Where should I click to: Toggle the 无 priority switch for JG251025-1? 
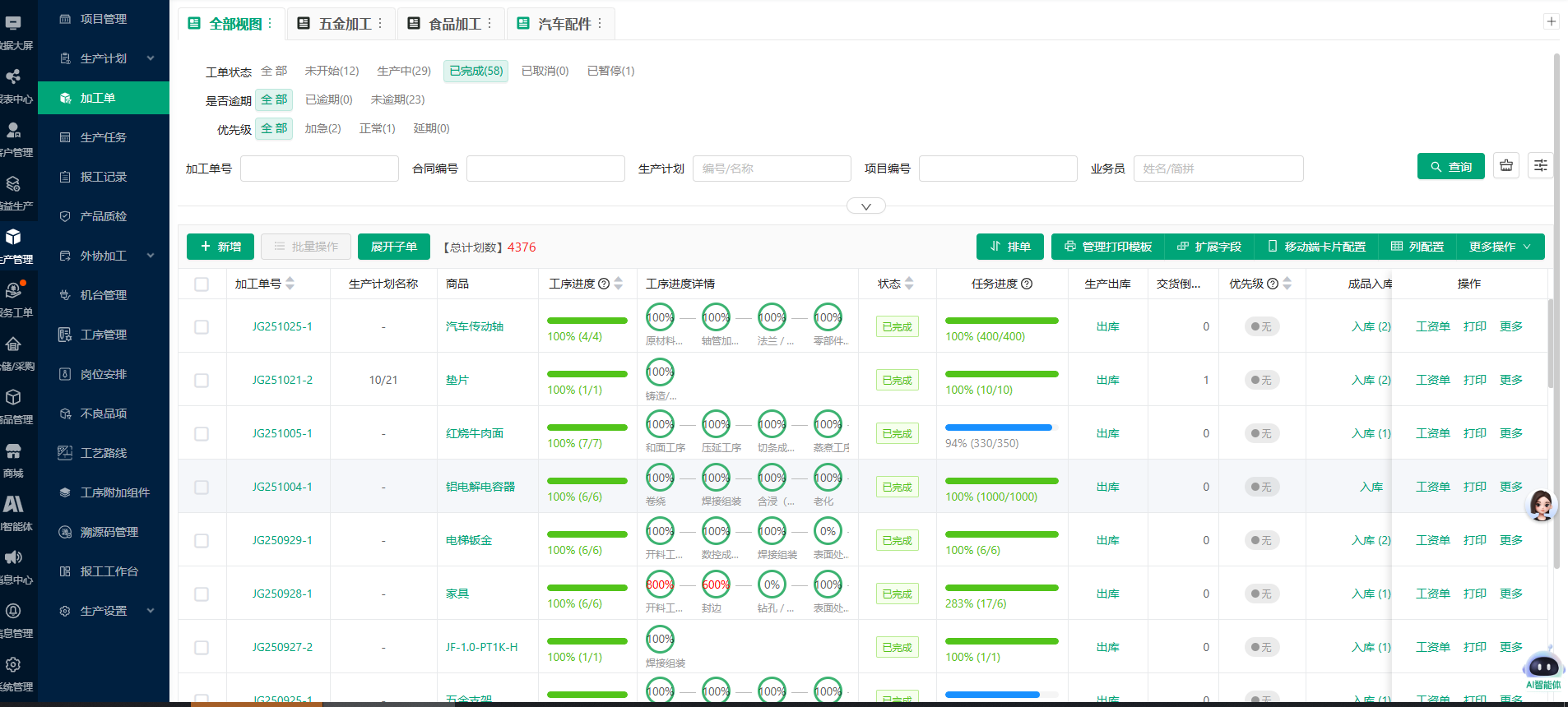coord(1261,326)
